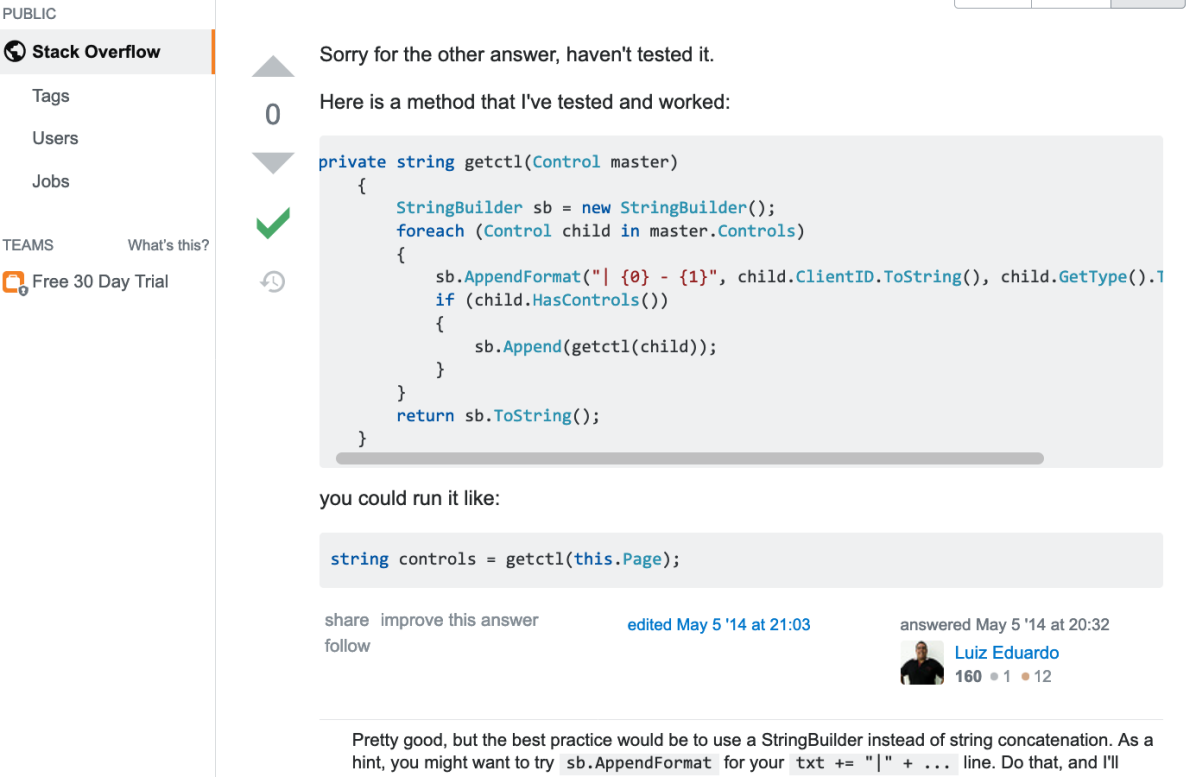Visit Luiz Eduardo's user profile link
The width and height of the screenshot is (1196, 777).
click(1006, 653)
